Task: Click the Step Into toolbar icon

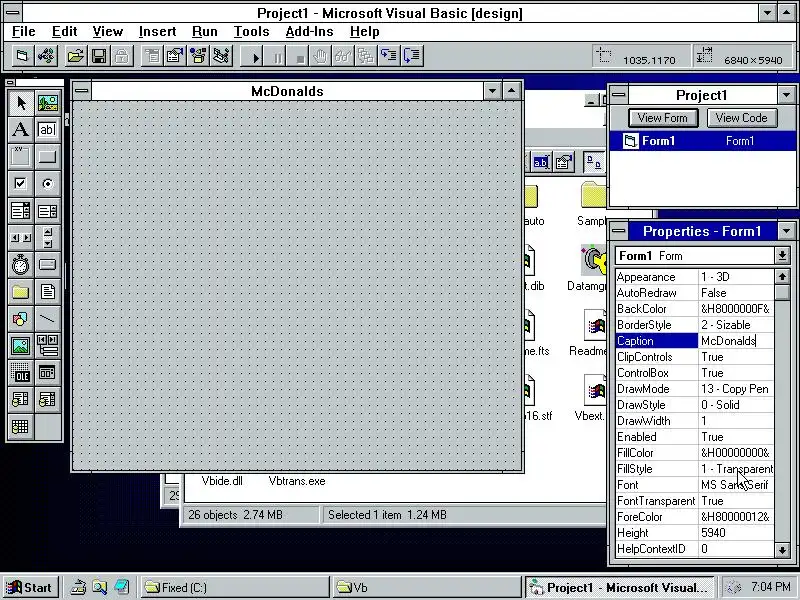Action: [389, 56]
